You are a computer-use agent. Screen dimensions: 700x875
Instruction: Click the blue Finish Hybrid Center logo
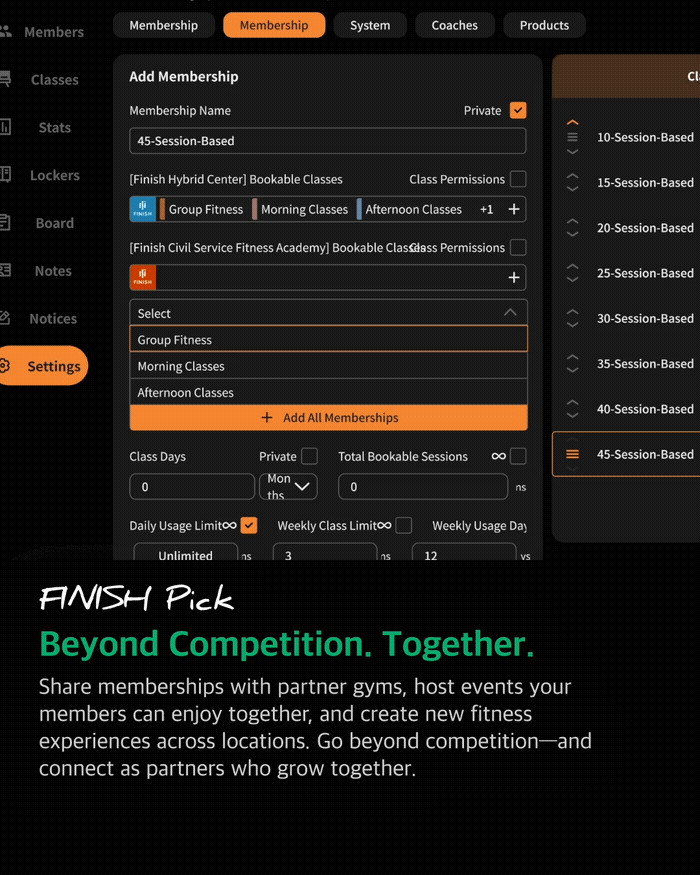click(x=142, y=209)
